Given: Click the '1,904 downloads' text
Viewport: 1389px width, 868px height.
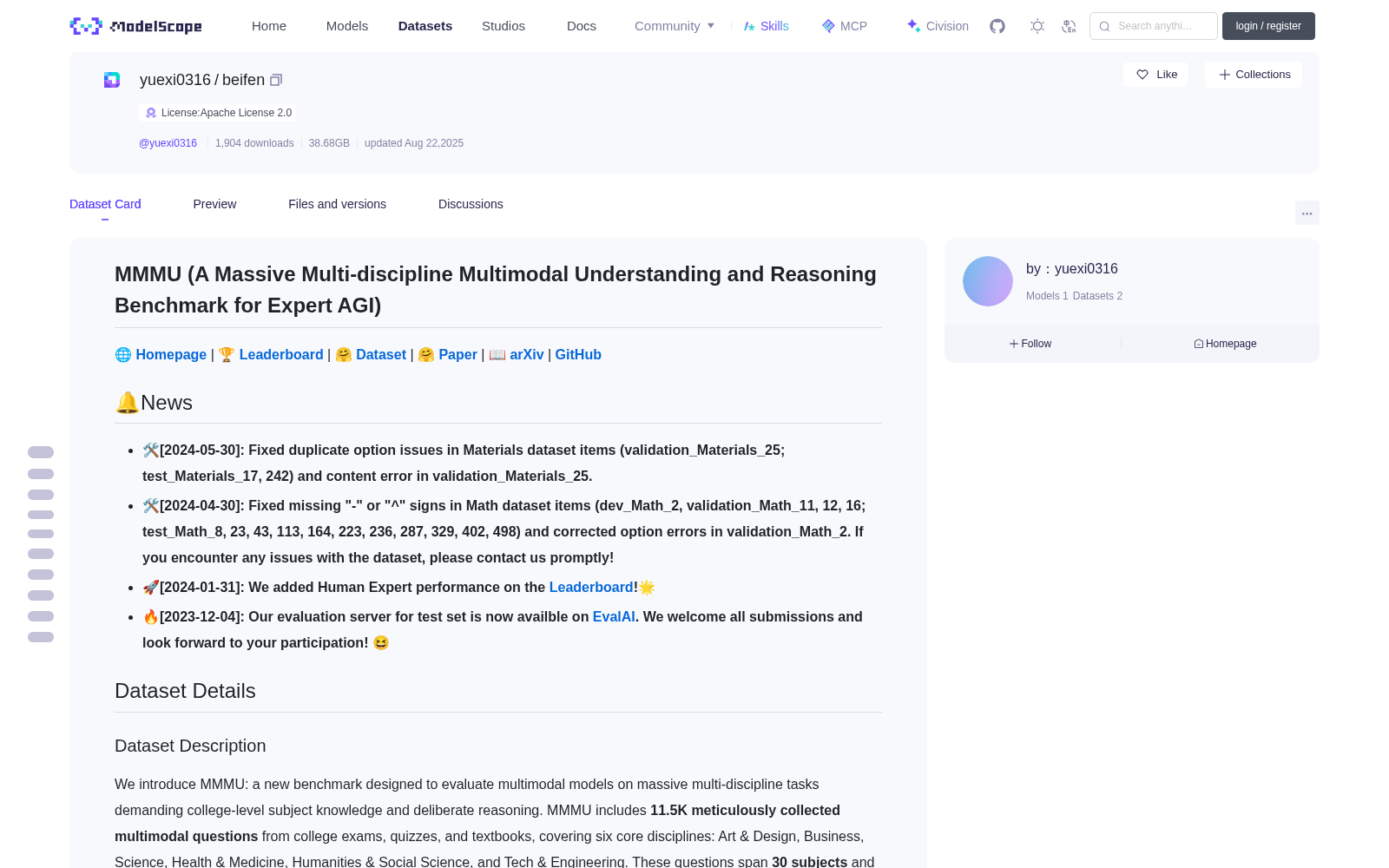Looking at the screenshot, I should point(254,143).
